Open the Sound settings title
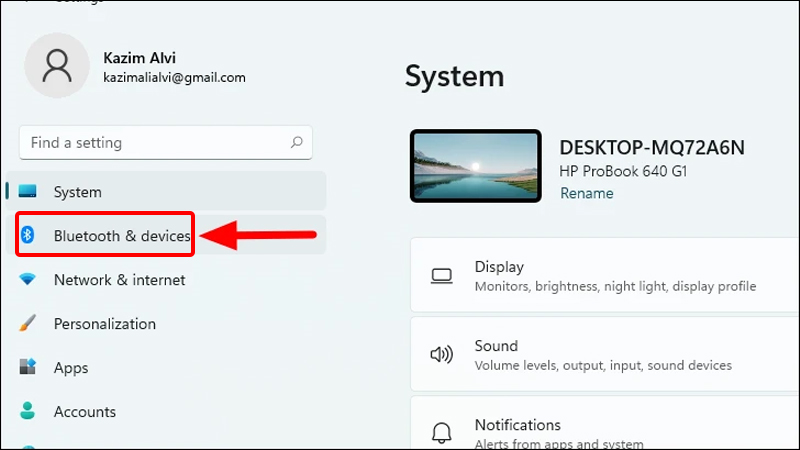The image size is (800, 450). pos(496,346)
